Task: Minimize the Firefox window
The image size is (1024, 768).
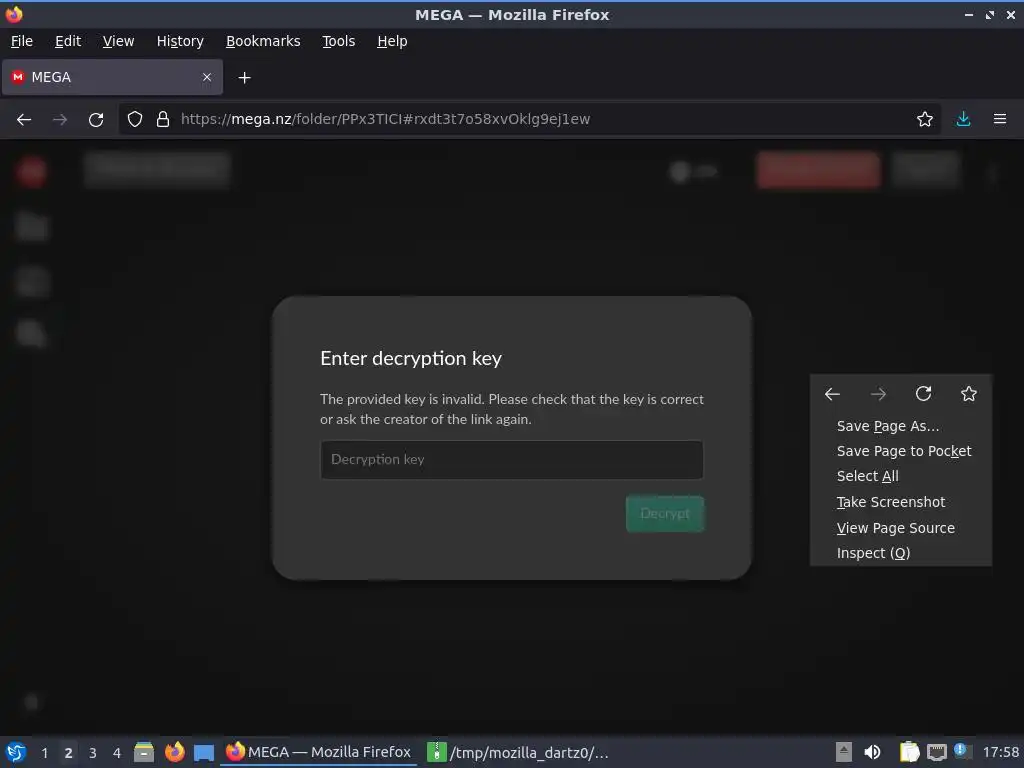Action: (x=969, y=14)
